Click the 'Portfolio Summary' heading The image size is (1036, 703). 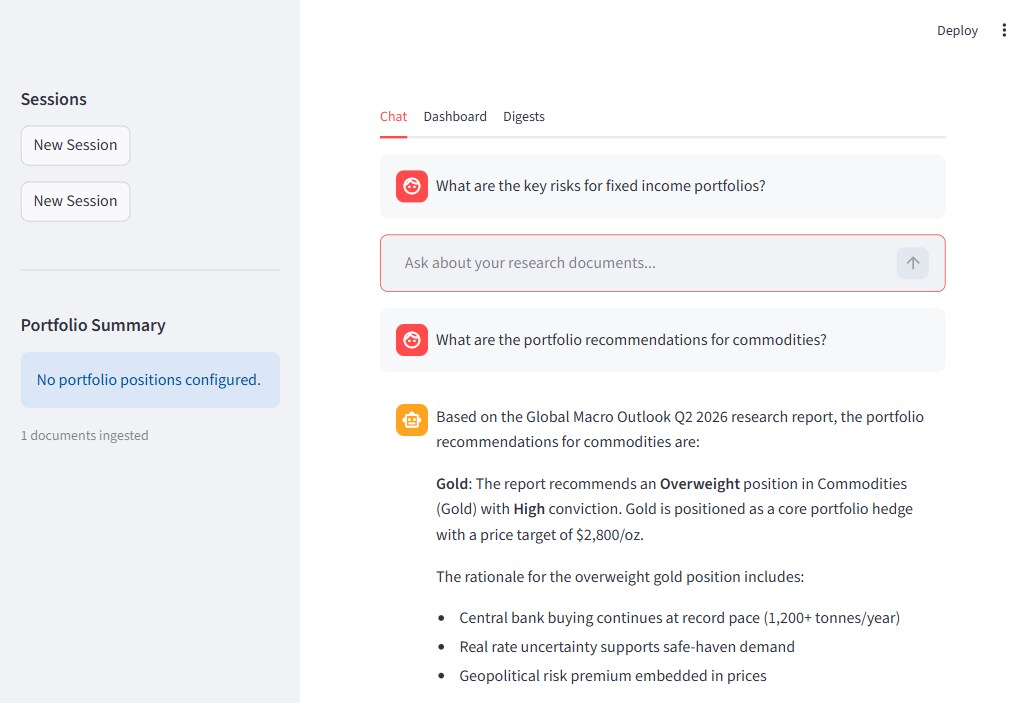click(x=93, y=325)
